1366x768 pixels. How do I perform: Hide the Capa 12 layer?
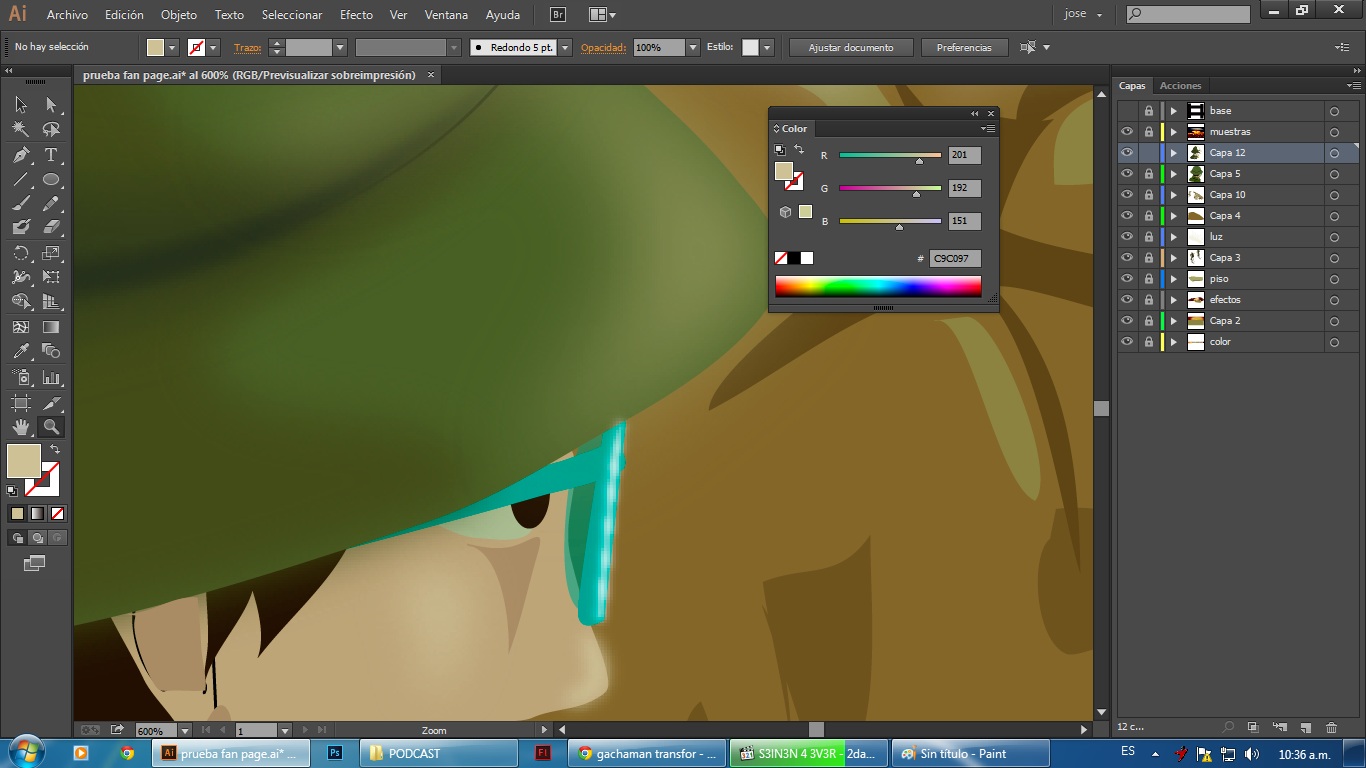pyautogui.click(x=1127, y=153)
